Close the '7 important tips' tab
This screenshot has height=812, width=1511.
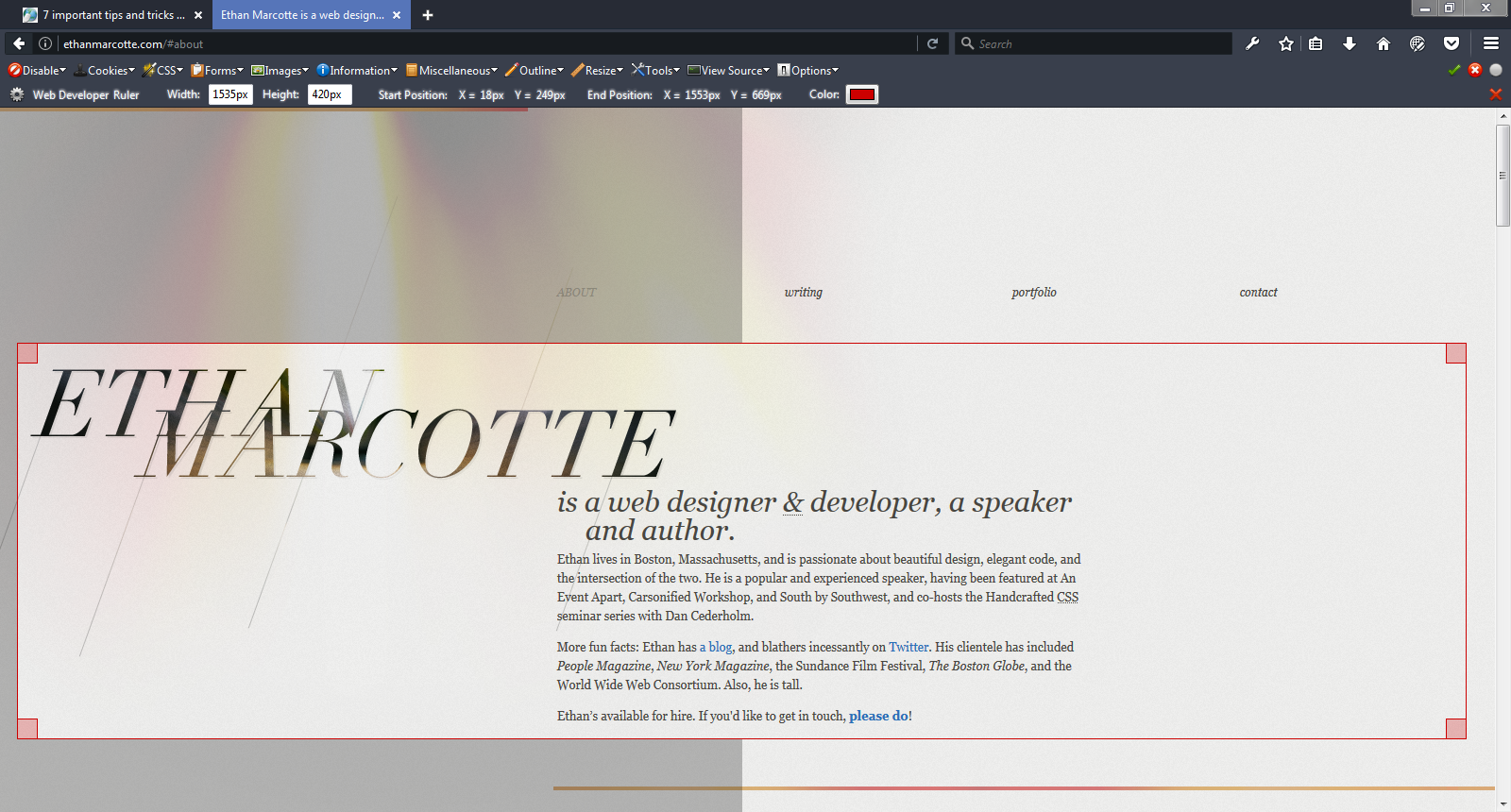coord(198,15)
